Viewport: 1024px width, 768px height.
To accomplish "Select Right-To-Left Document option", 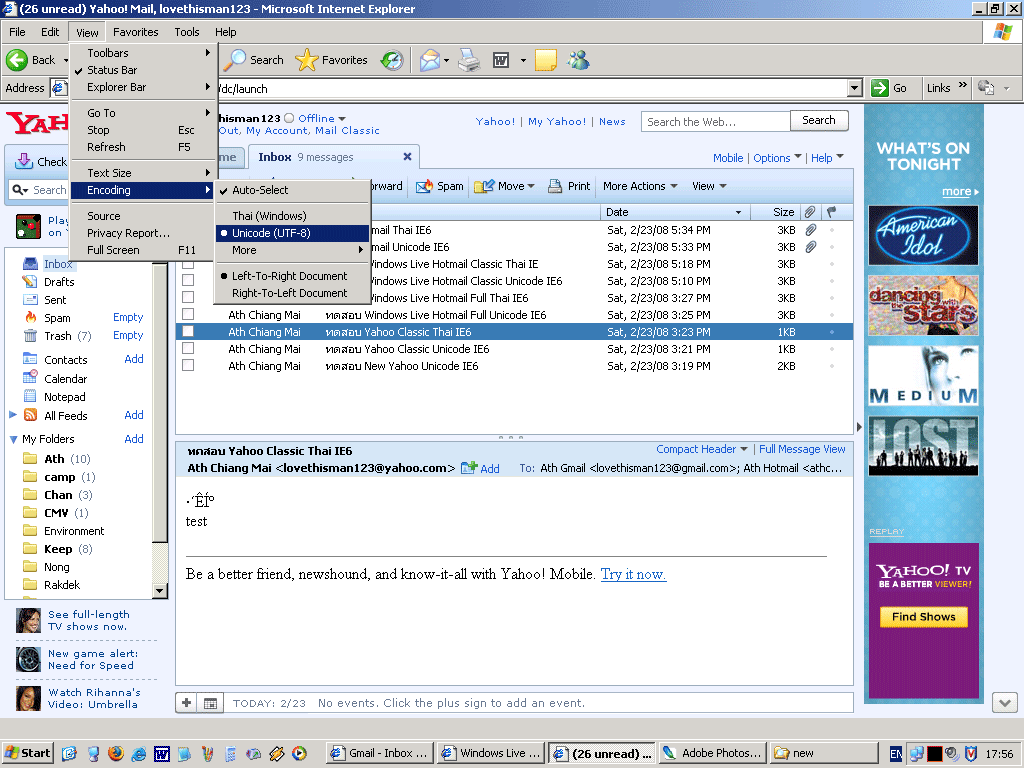I will pyautogui.click(x=292, y=293).
